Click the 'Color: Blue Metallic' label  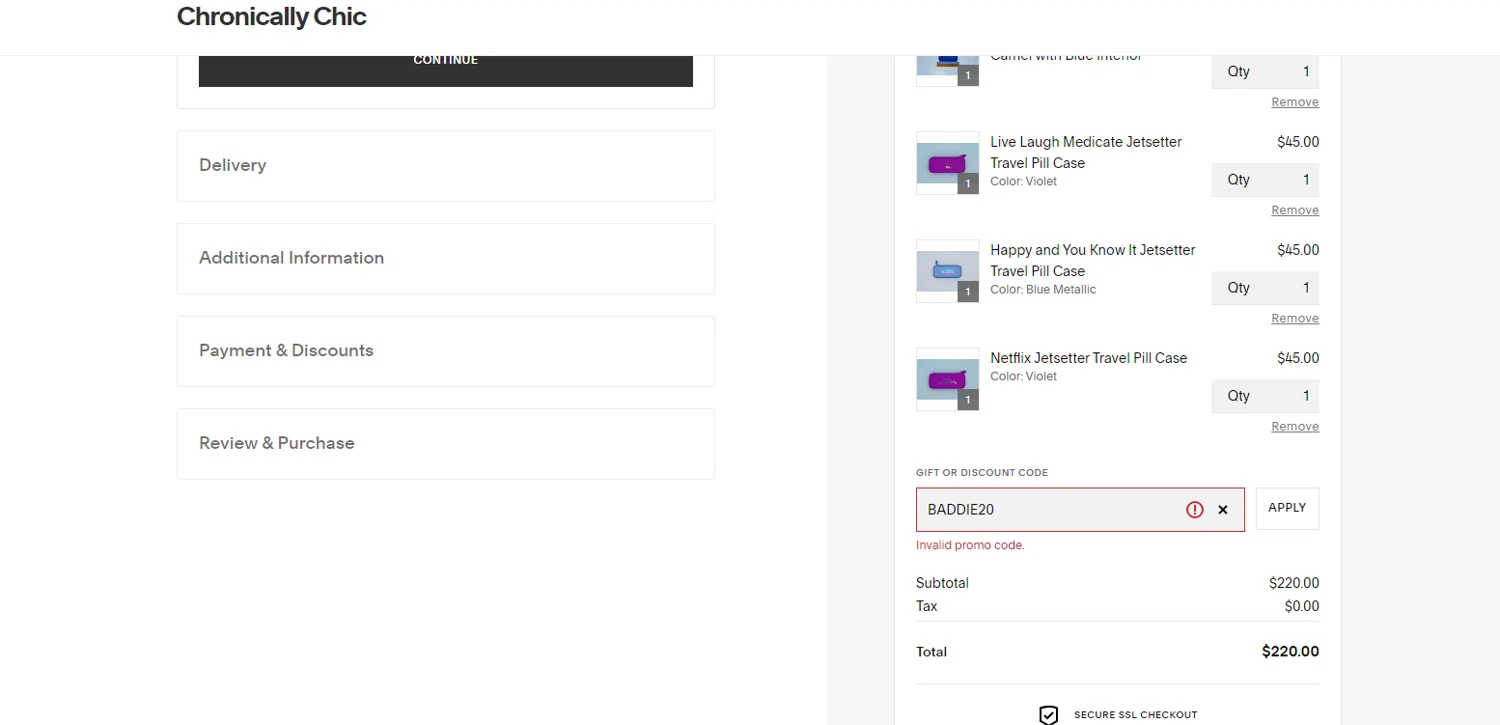coord(1043,290)
